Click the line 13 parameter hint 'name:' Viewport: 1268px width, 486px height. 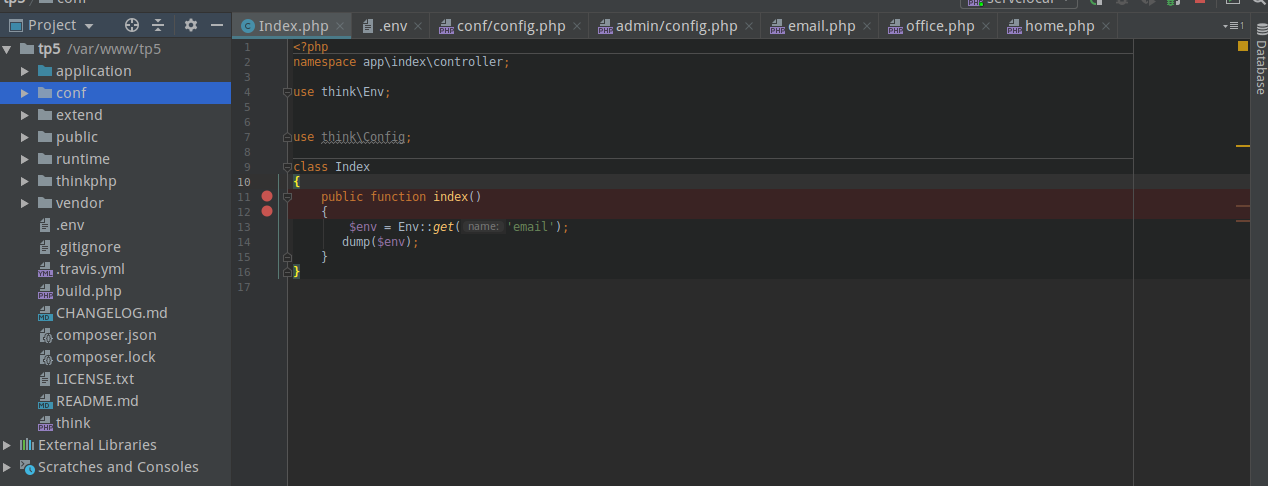tap(483, 227)
